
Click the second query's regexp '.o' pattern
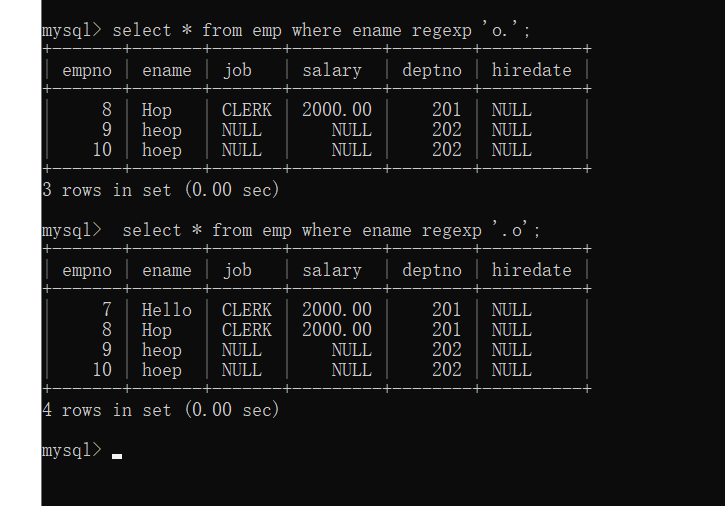coord(510,229)
